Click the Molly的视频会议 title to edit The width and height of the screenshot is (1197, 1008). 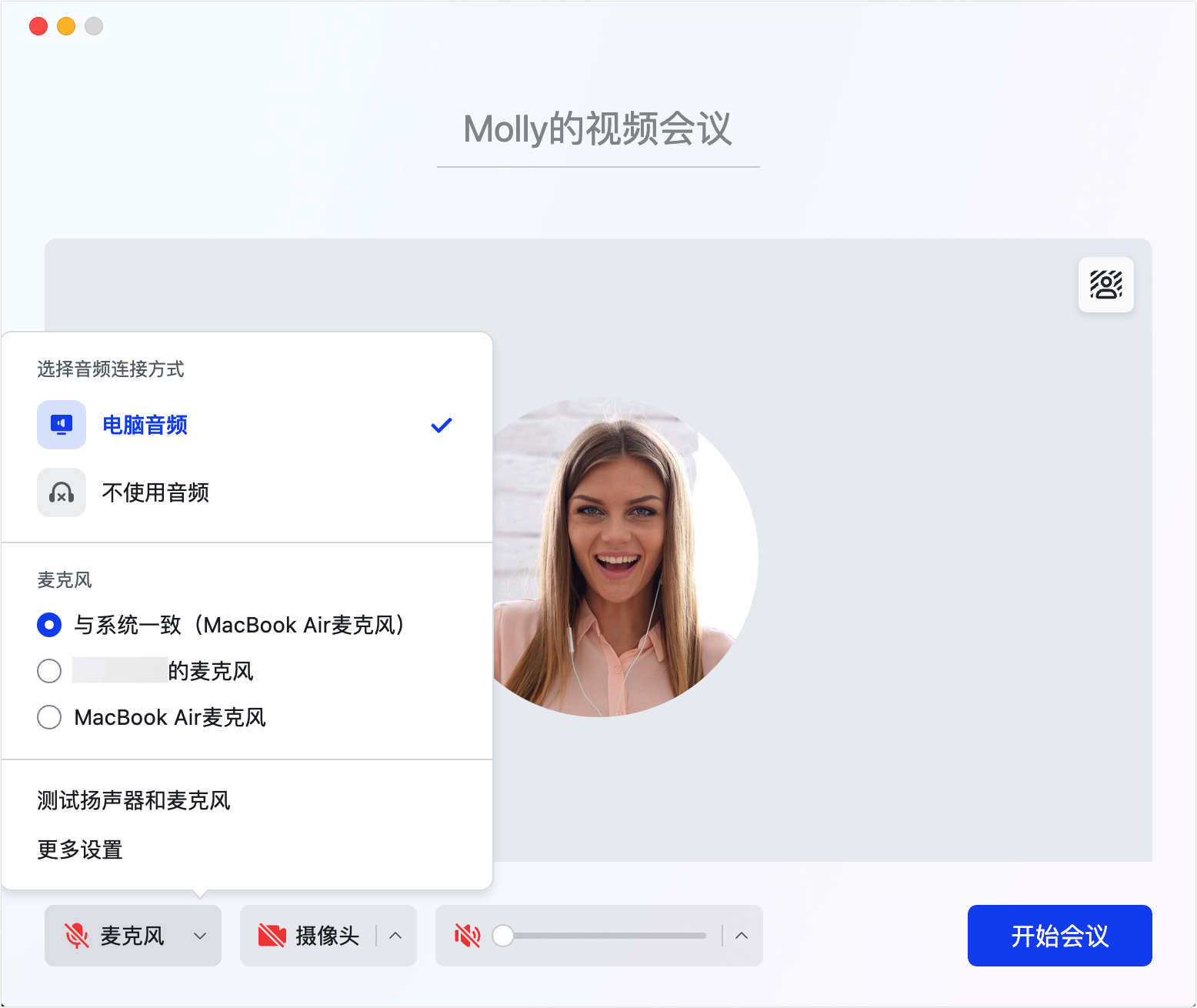pyautogui.click(x=598, y=131)
